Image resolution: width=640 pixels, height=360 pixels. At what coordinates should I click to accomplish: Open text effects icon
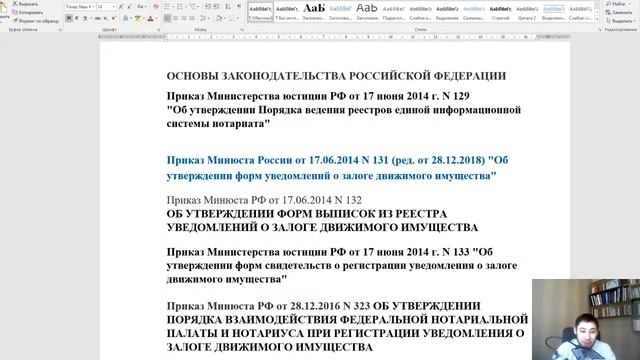point(125,18)
